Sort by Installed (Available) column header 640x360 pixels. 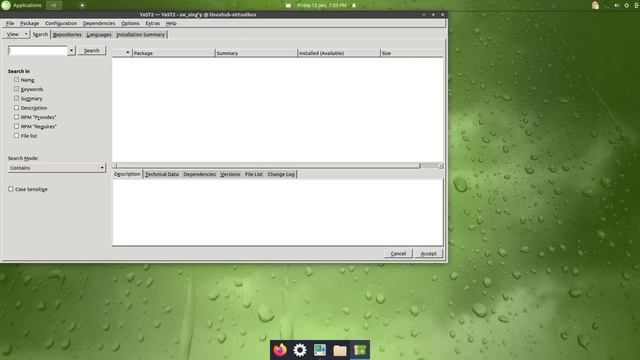point(339,53)
